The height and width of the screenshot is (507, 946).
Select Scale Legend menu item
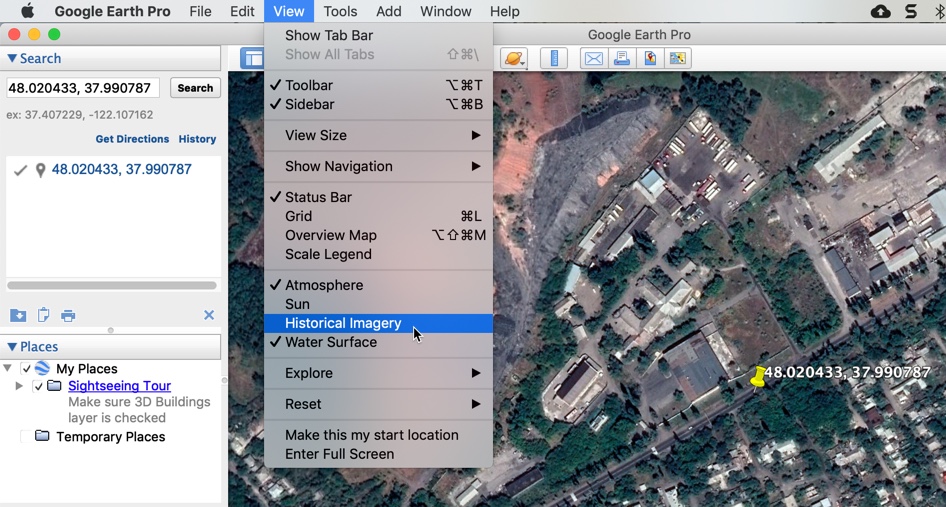click(x=378, y=254)
